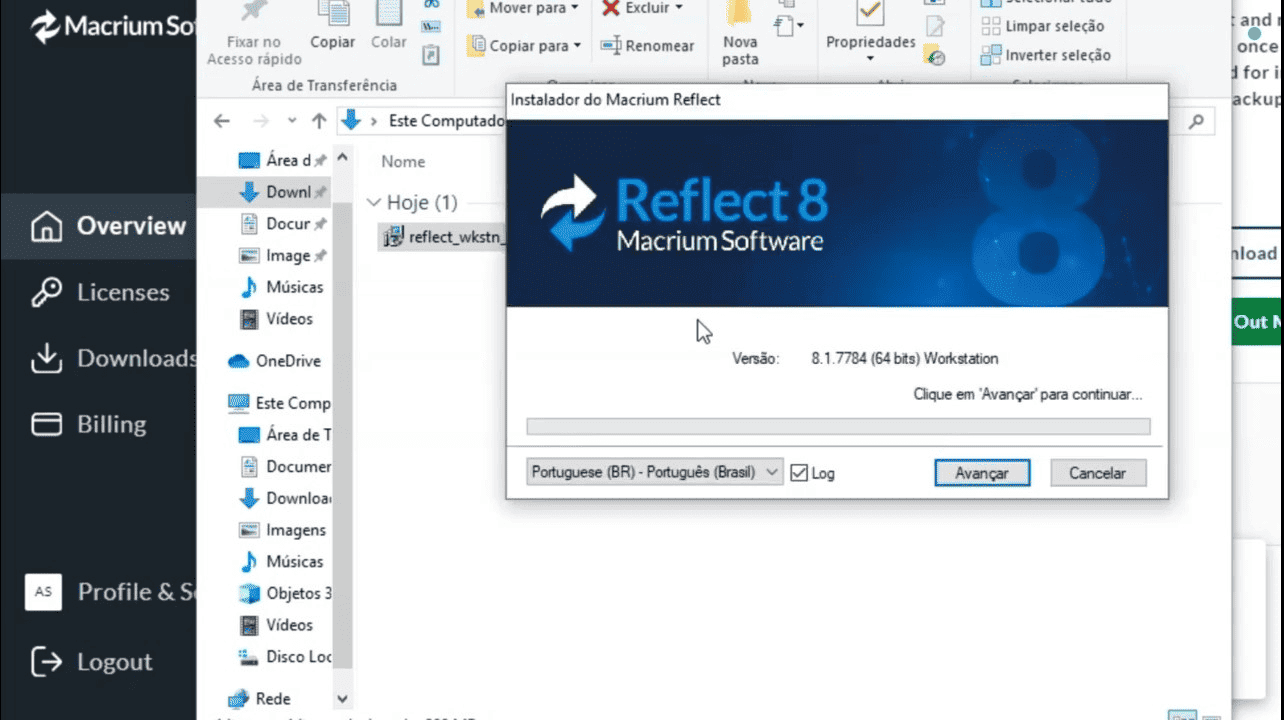
Task: Select OneDrive in navigation pane
Action: [275, 361]
